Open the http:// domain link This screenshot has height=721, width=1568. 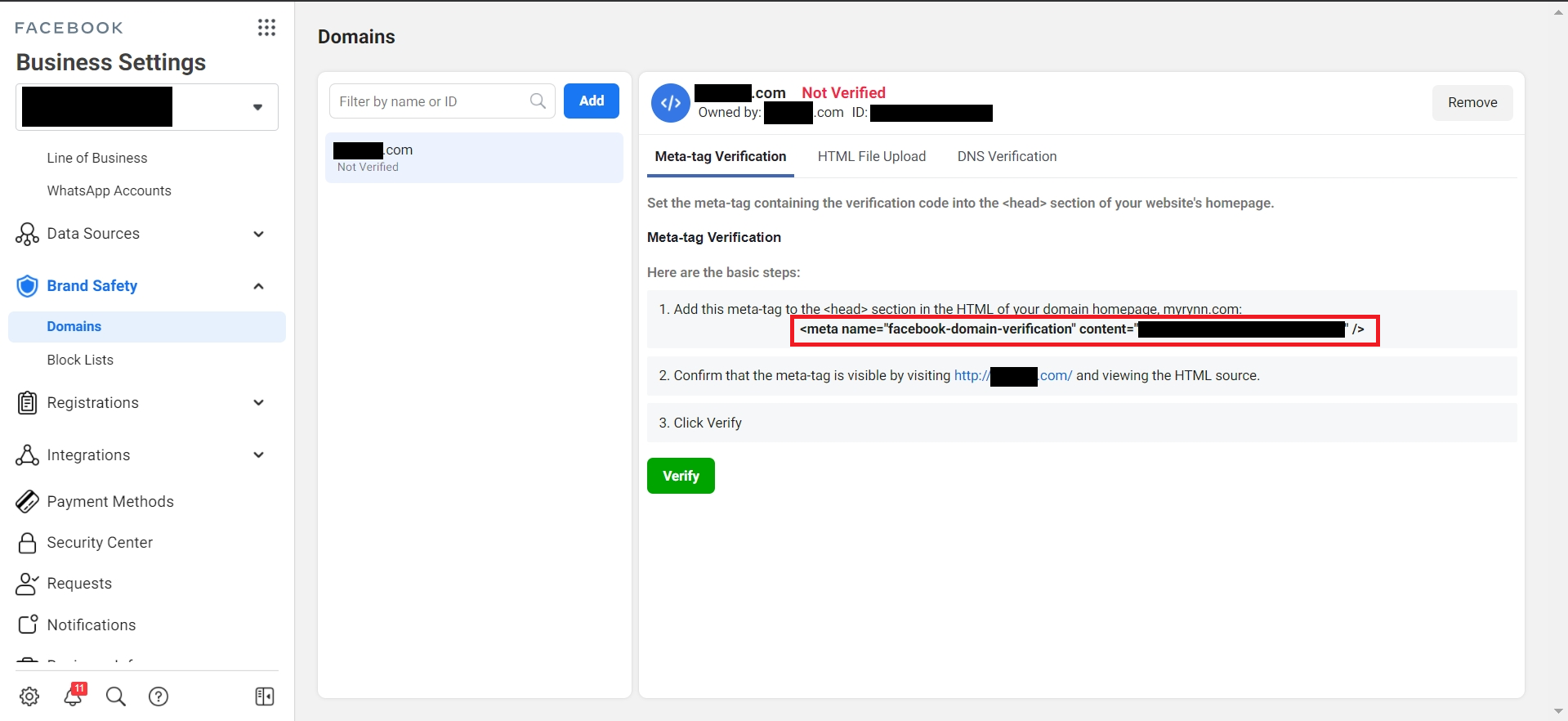point(1013,376)
